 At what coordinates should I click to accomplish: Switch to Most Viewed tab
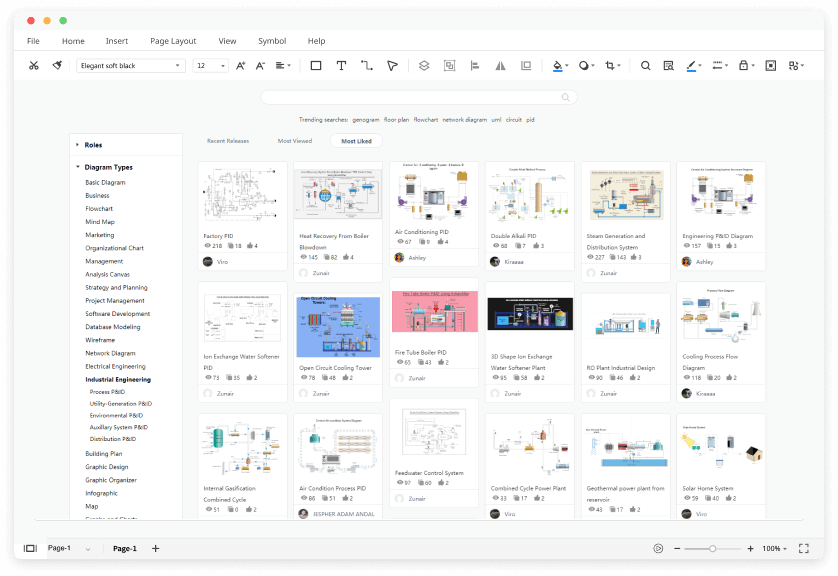tap(295, 141)
